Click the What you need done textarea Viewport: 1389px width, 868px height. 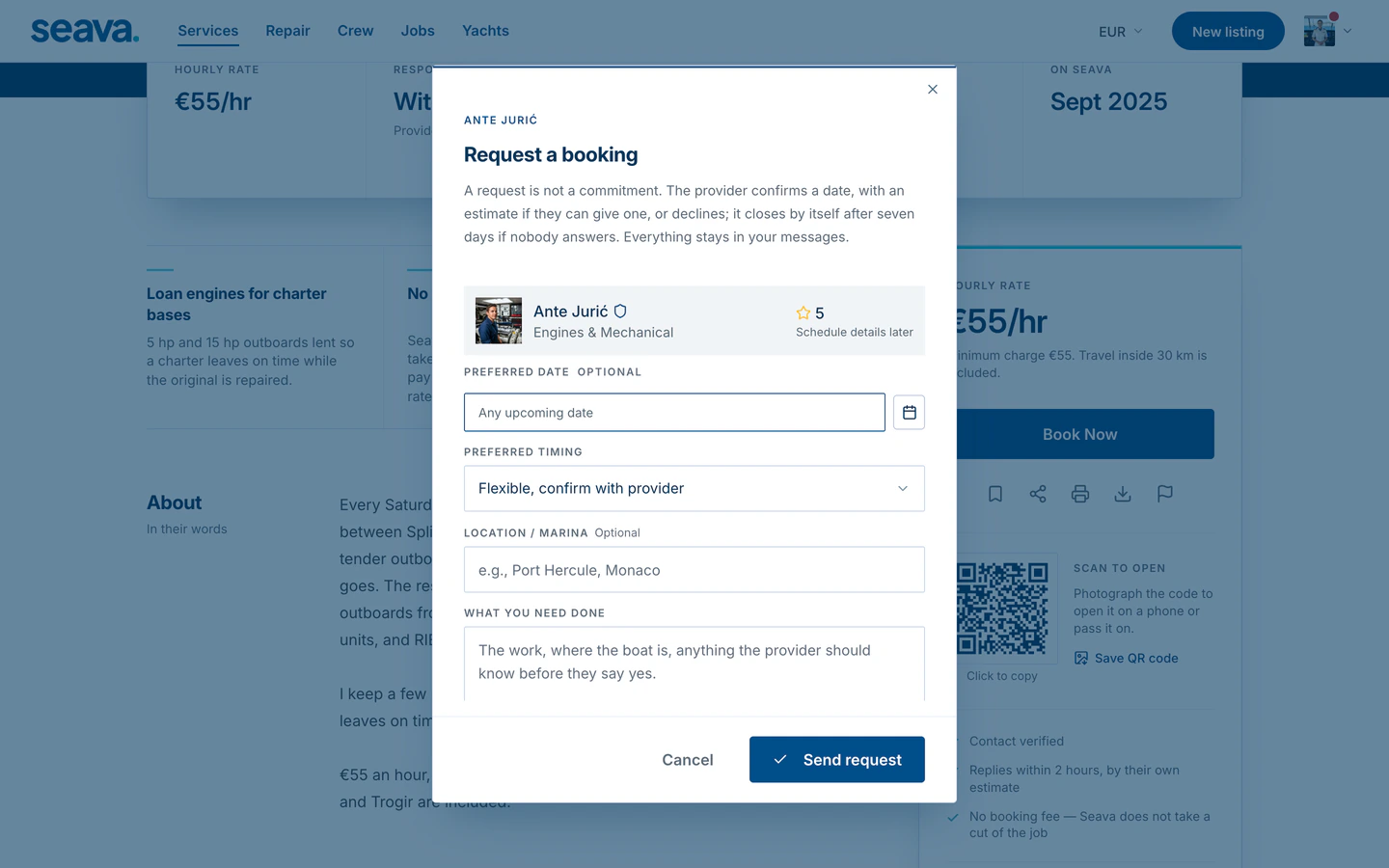click(x=694, y=664)
